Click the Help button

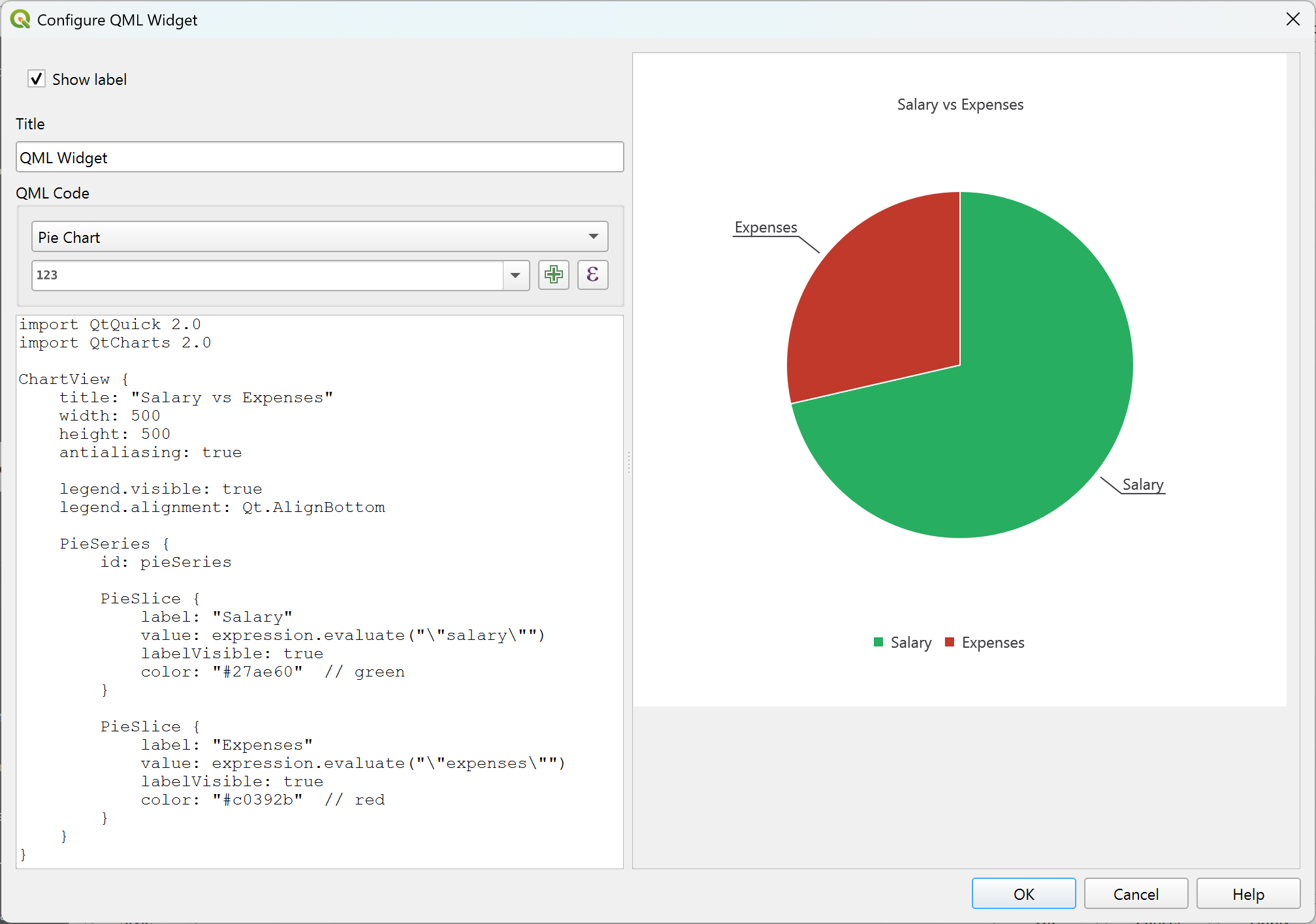pyautogui.click(x=1248, y=893)
